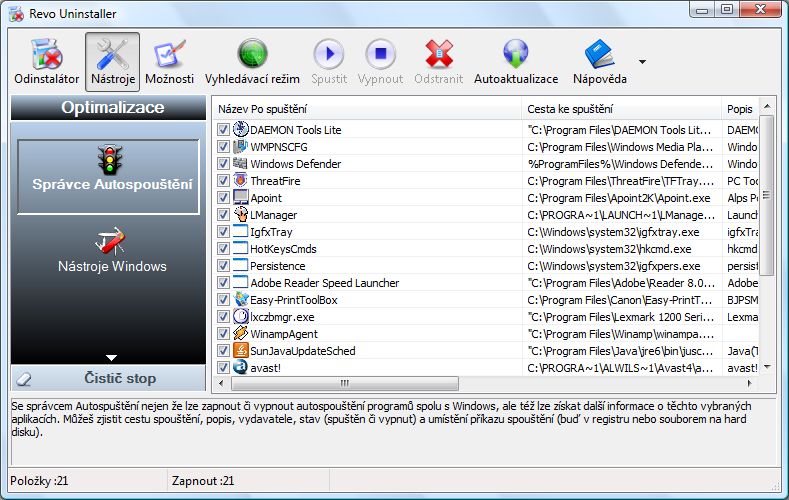The width and height of the screenshot is (789, 500).
Task: Click horizontal scroll left arrow
Action: click(x=221, y=383)
